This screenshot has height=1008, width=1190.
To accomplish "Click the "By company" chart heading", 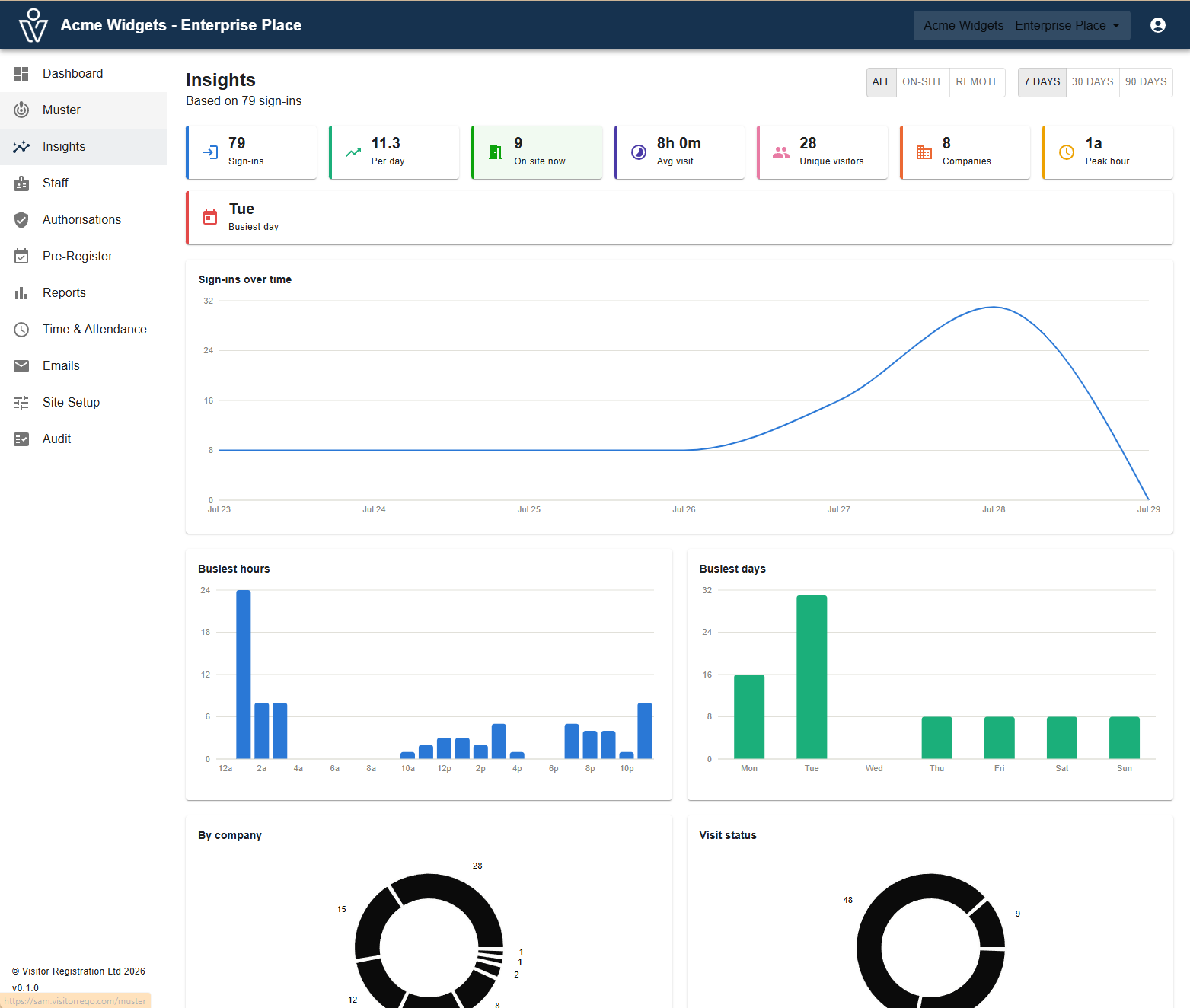I will coord(230,835).
